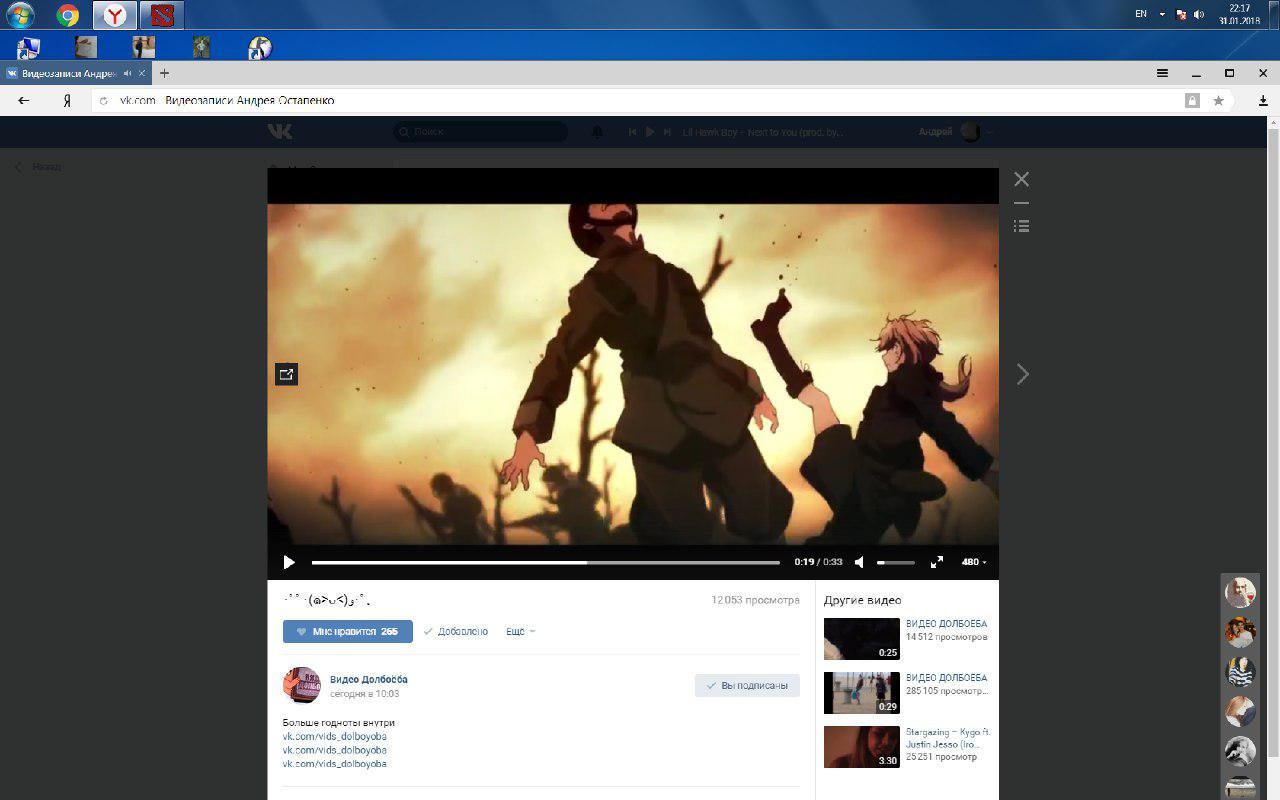Skip to next track in VK header
This screenshot has width=1280, height=800.
point(667,132)
